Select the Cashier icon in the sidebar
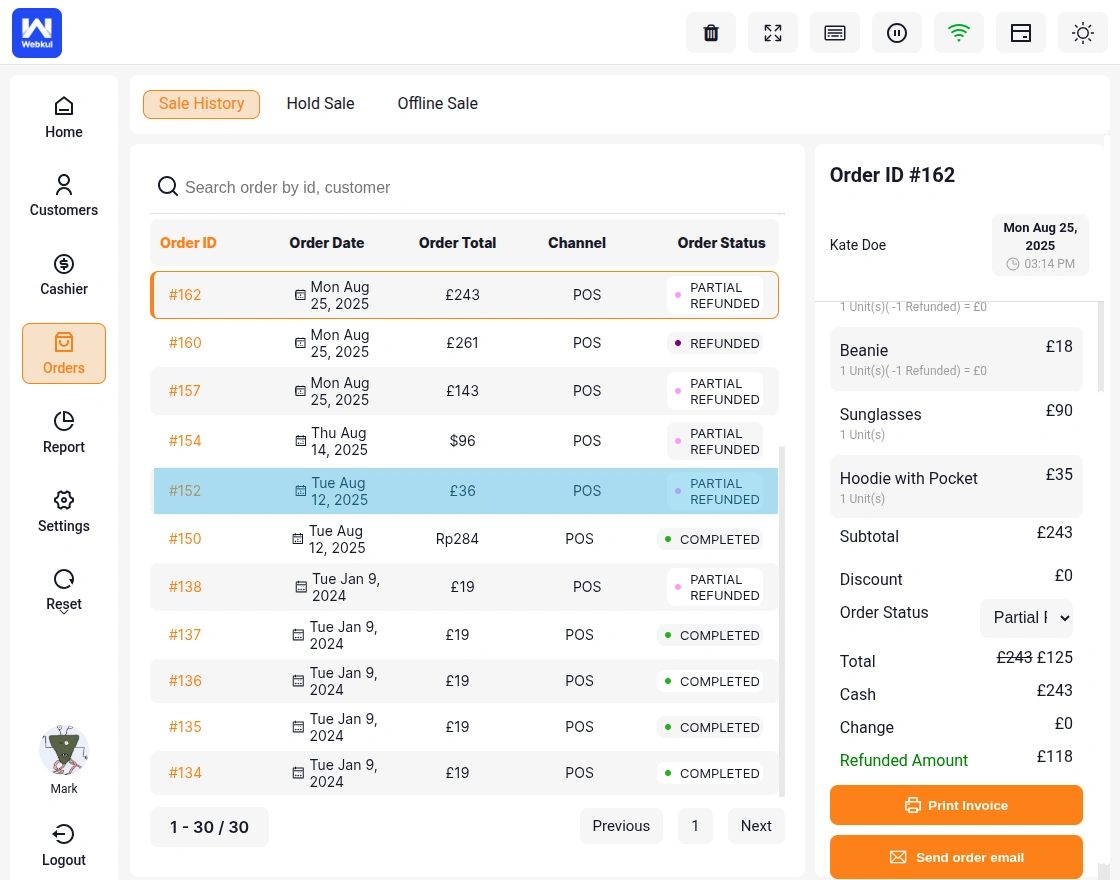The image size is (1120, 880). 63,274
